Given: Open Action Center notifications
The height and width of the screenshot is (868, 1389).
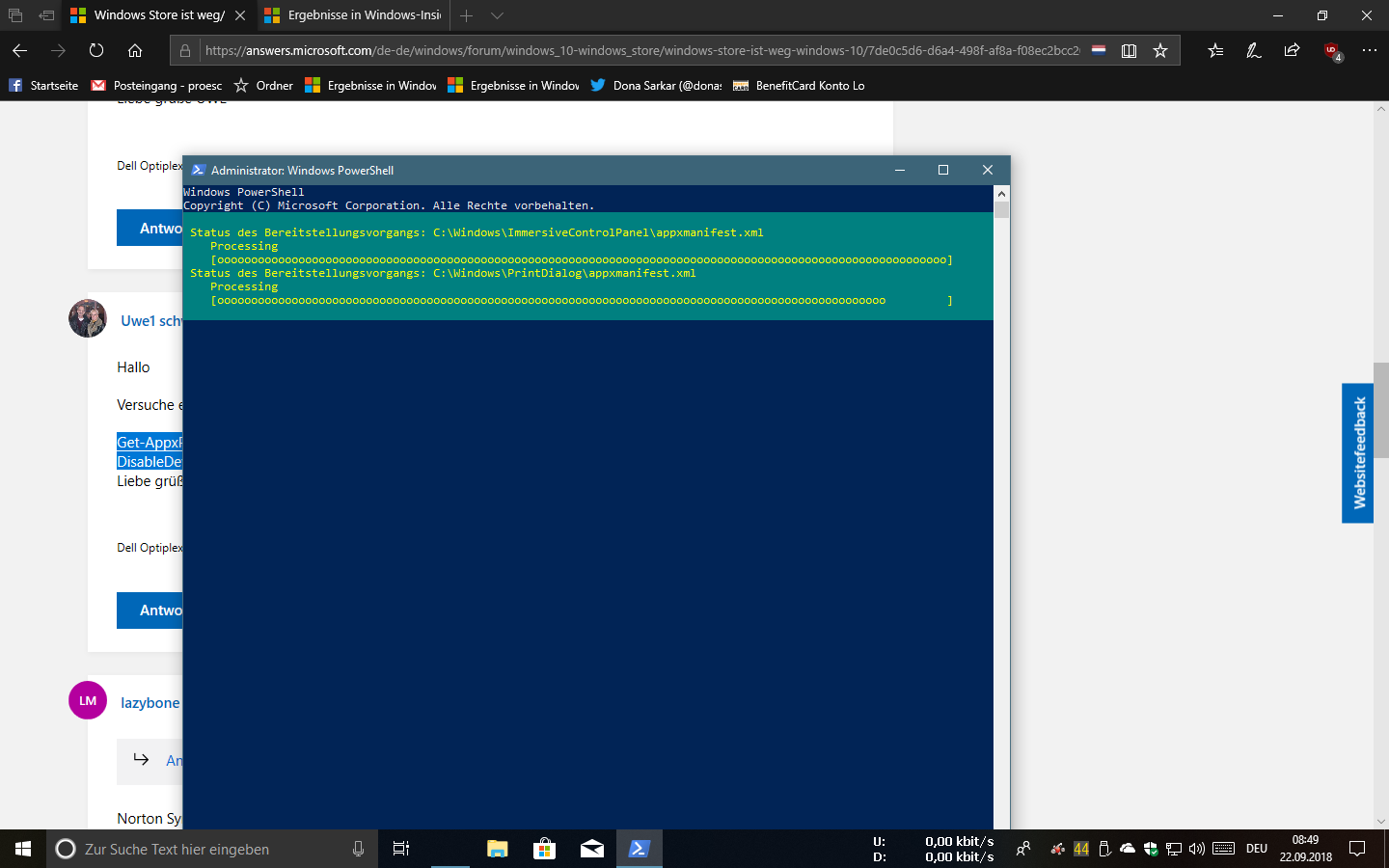Looking at the screenshot, I should (x=1357, y=849).
